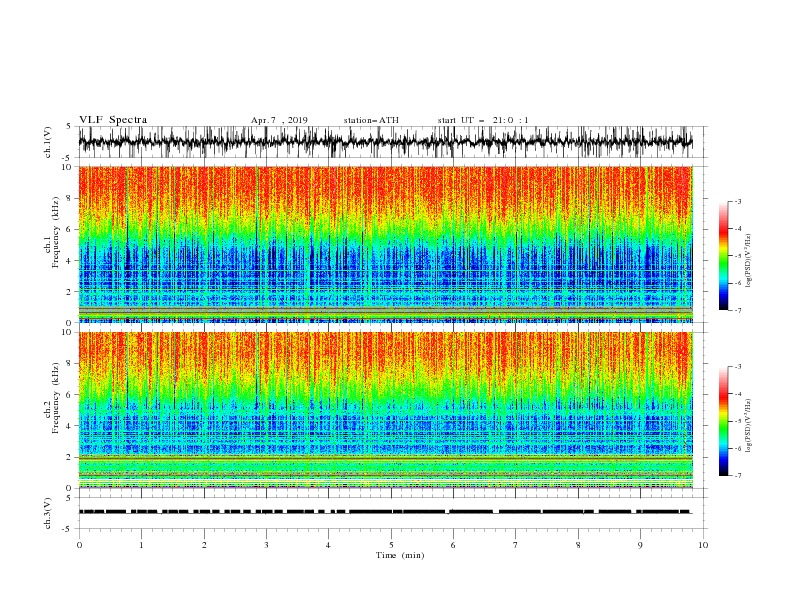Click time axis tick label '8'
This screenshot has width=792, height=612.
(578, 545)
